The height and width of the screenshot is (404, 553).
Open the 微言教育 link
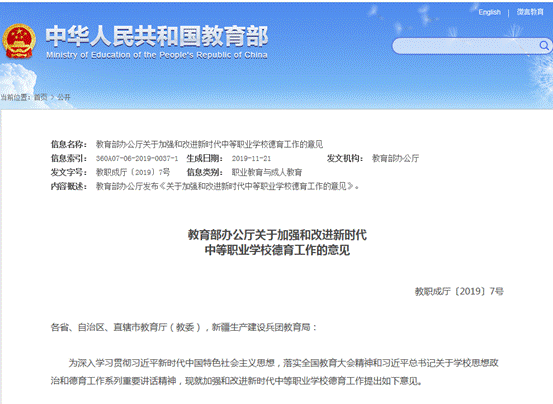coord(530,12)
